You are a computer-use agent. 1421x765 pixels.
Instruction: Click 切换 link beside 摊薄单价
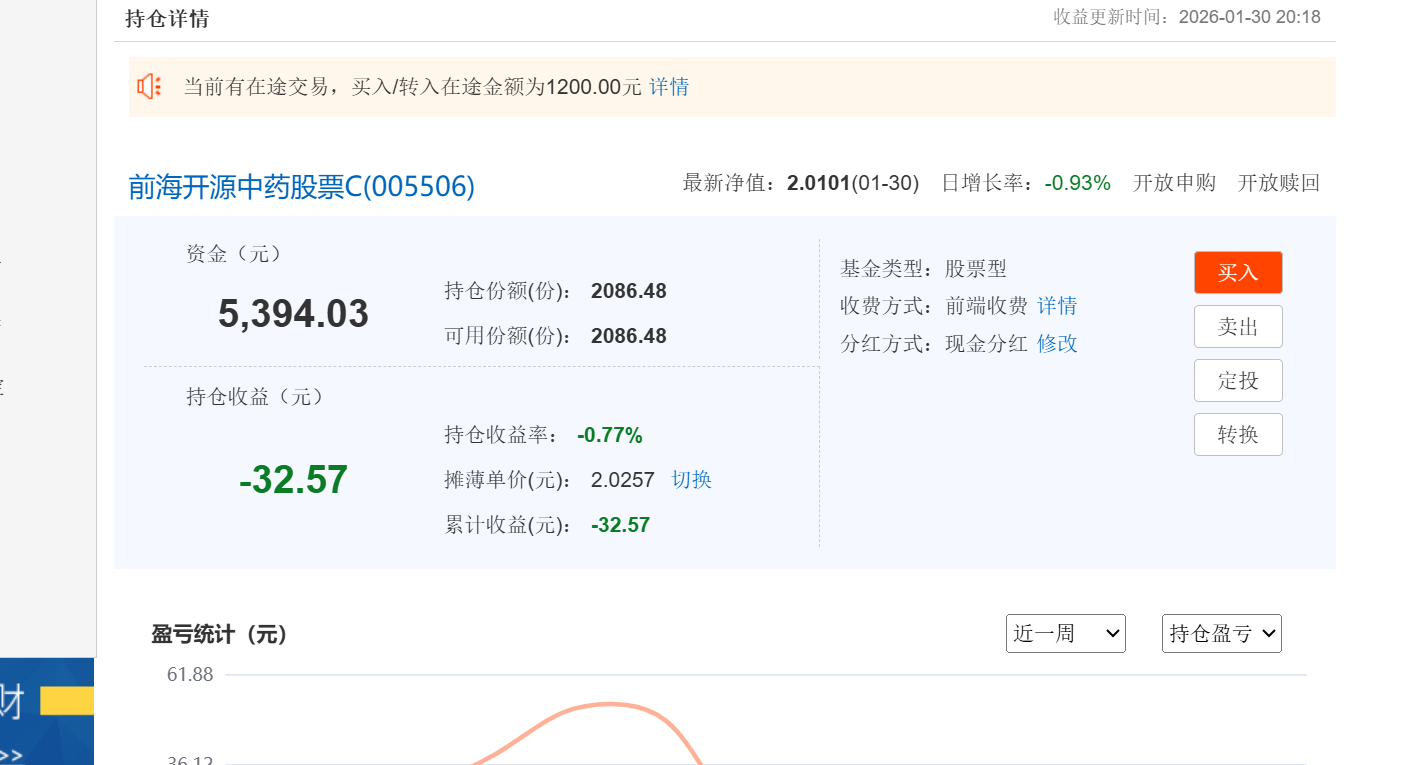(691, 480)
